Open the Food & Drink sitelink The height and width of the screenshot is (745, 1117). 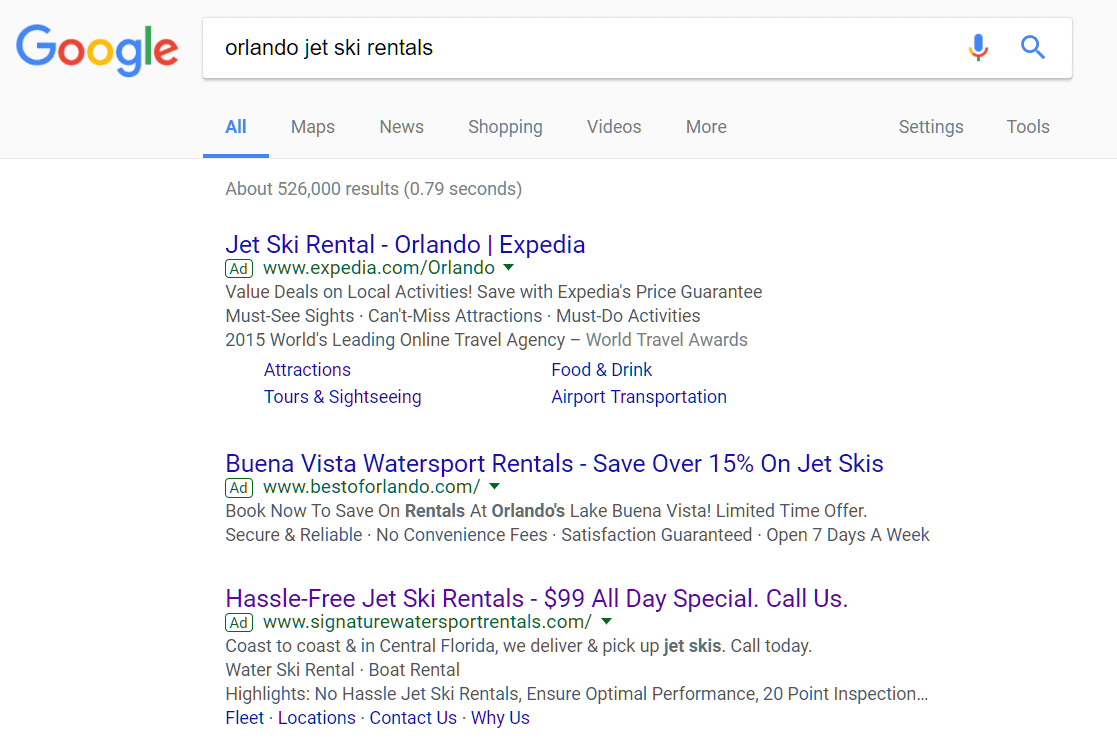pyautogui.click(x=601, y=370)
